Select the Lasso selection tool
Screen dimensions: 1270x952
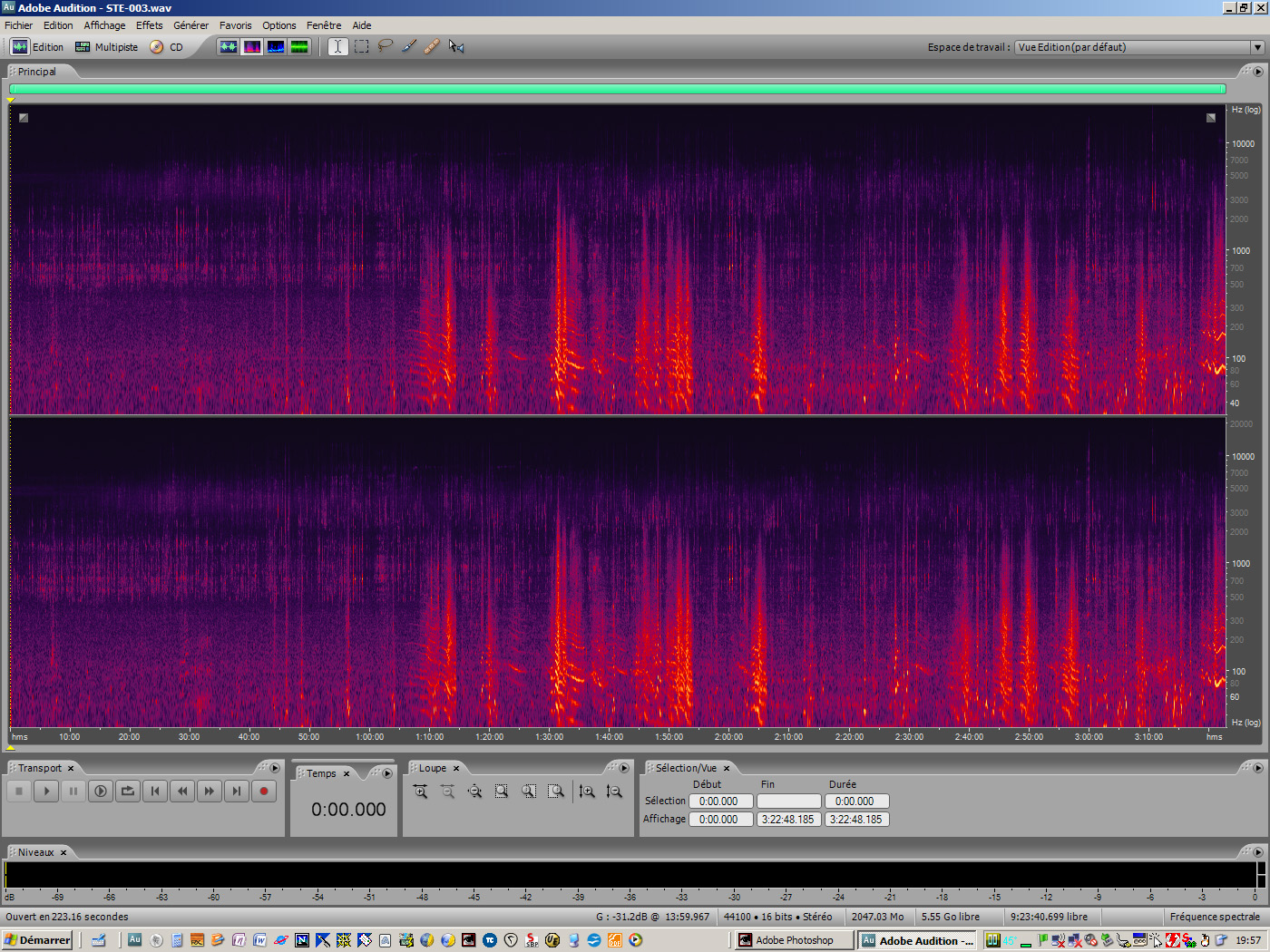[385, 46]
